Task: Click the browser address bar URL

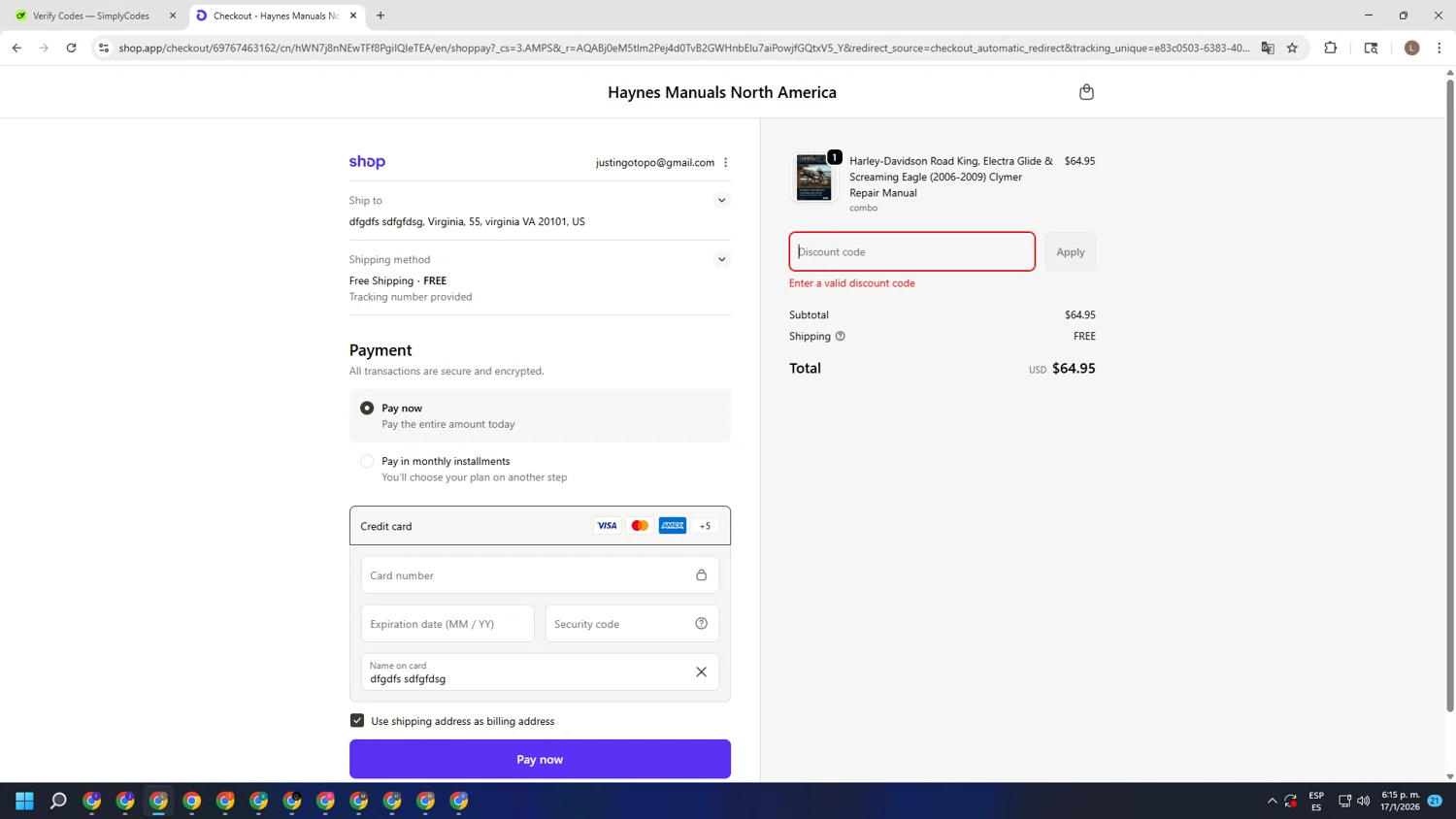Action: pos(684,48)
